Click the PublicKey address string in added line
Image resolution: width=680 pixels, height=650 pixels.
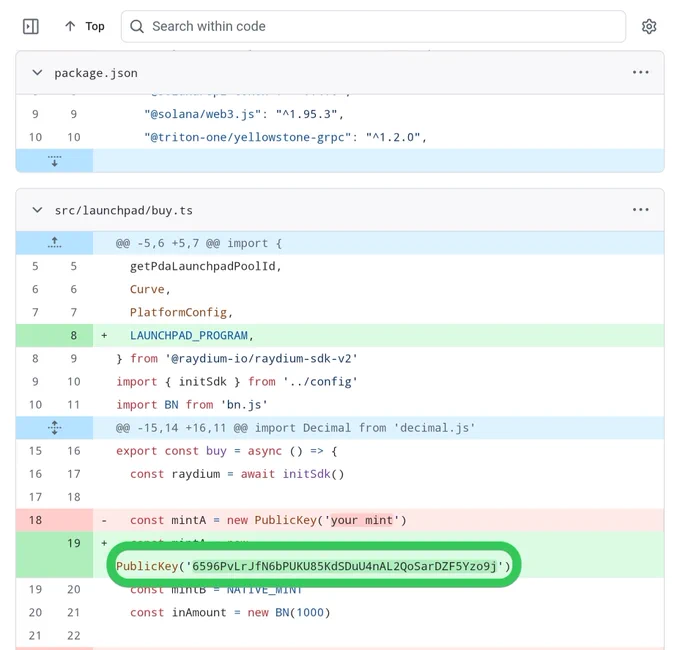click(344, 566)
